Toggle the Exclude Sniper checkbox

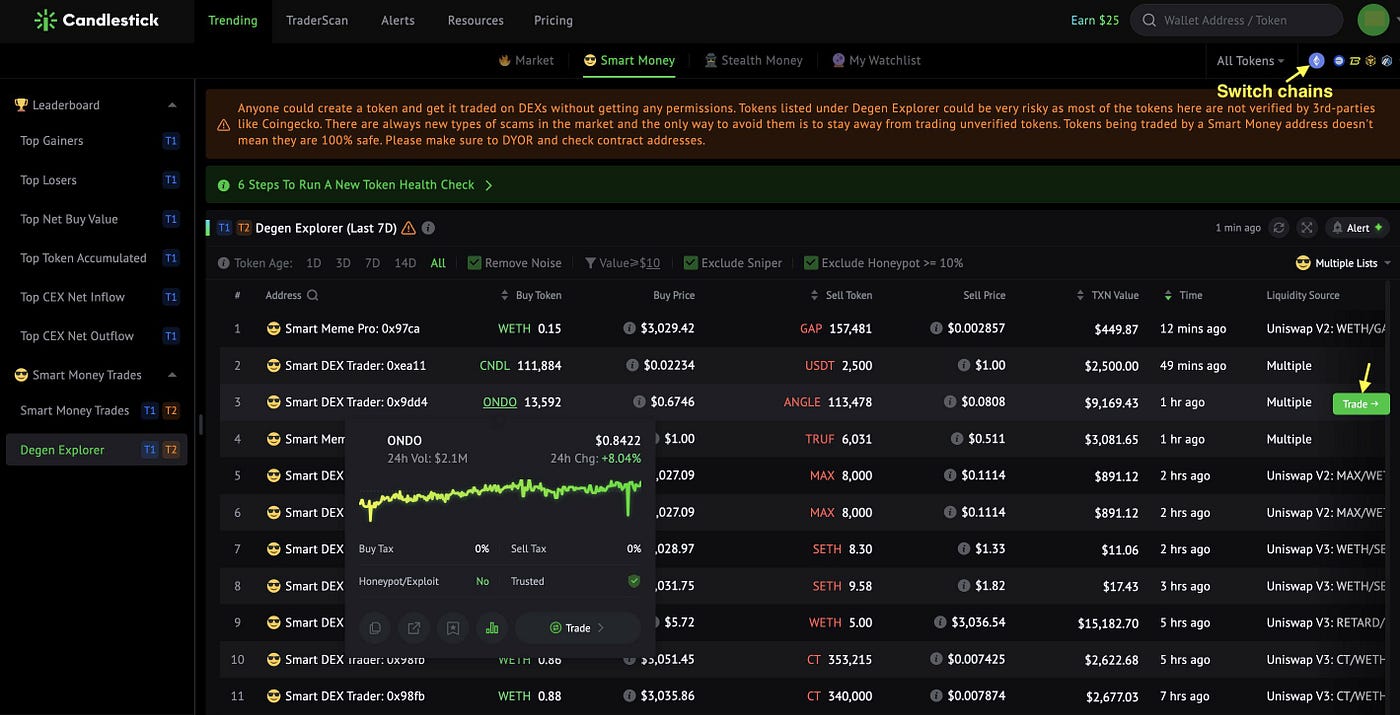691,263
